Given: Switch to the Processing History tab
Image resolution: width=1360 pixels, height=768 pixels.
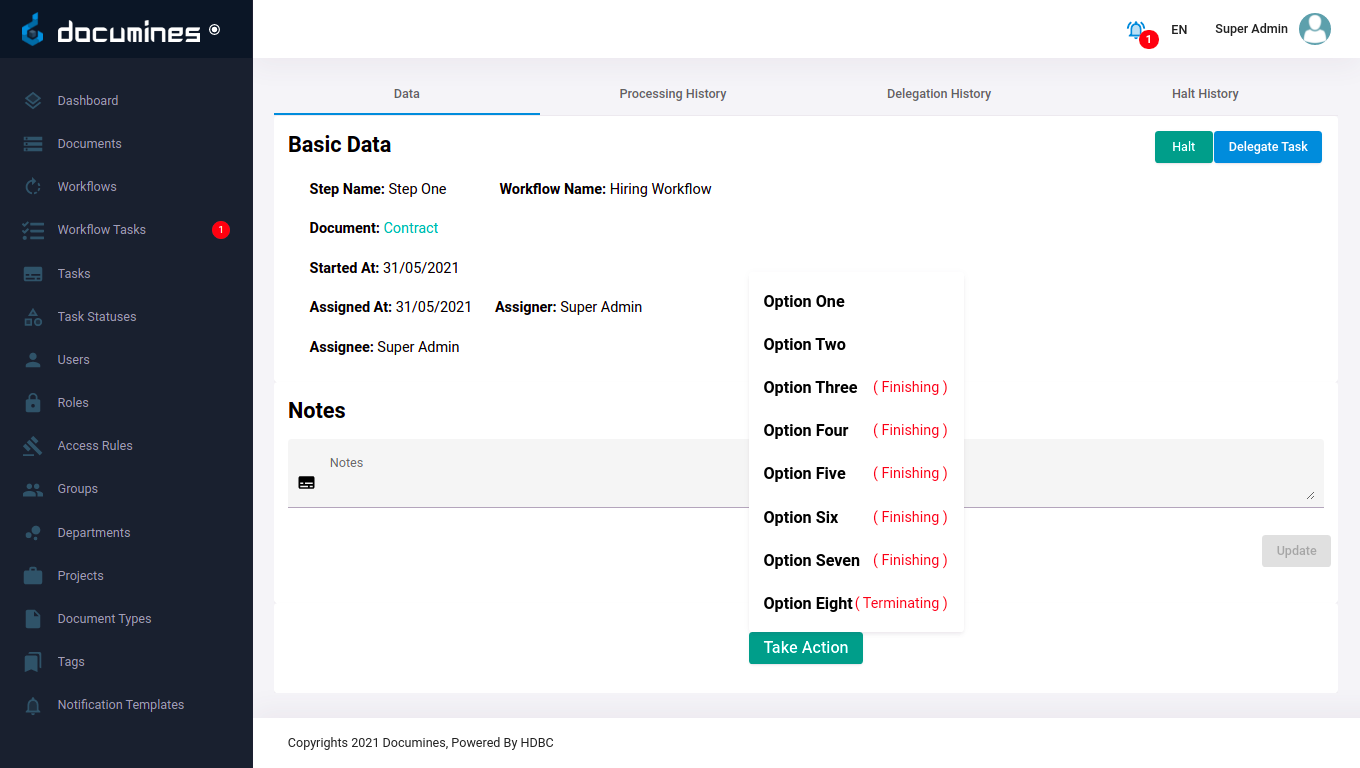Looking at the screenshot, I should (x=672, y=94).
